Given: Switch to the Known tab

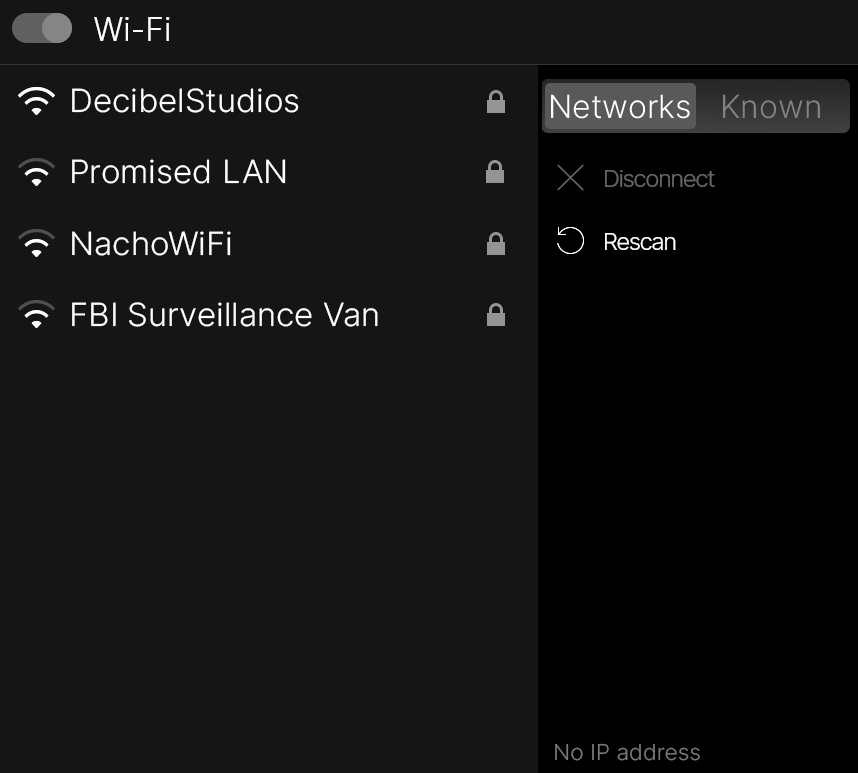Looking at the screenshot, I should pos(771,107).
